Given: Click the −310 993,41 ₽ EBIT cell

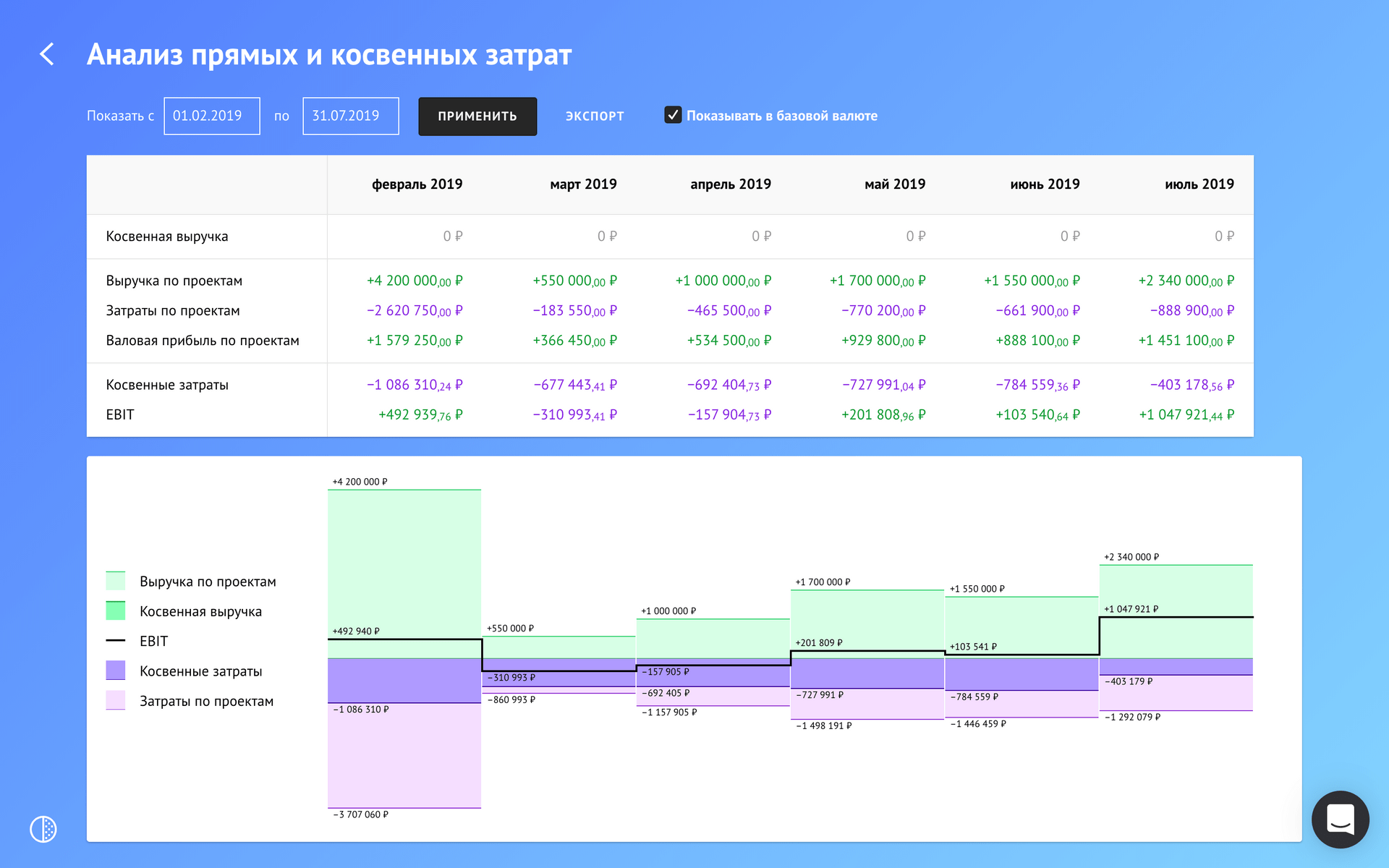Looking at the screenshot, I should [x=575, y=414].
